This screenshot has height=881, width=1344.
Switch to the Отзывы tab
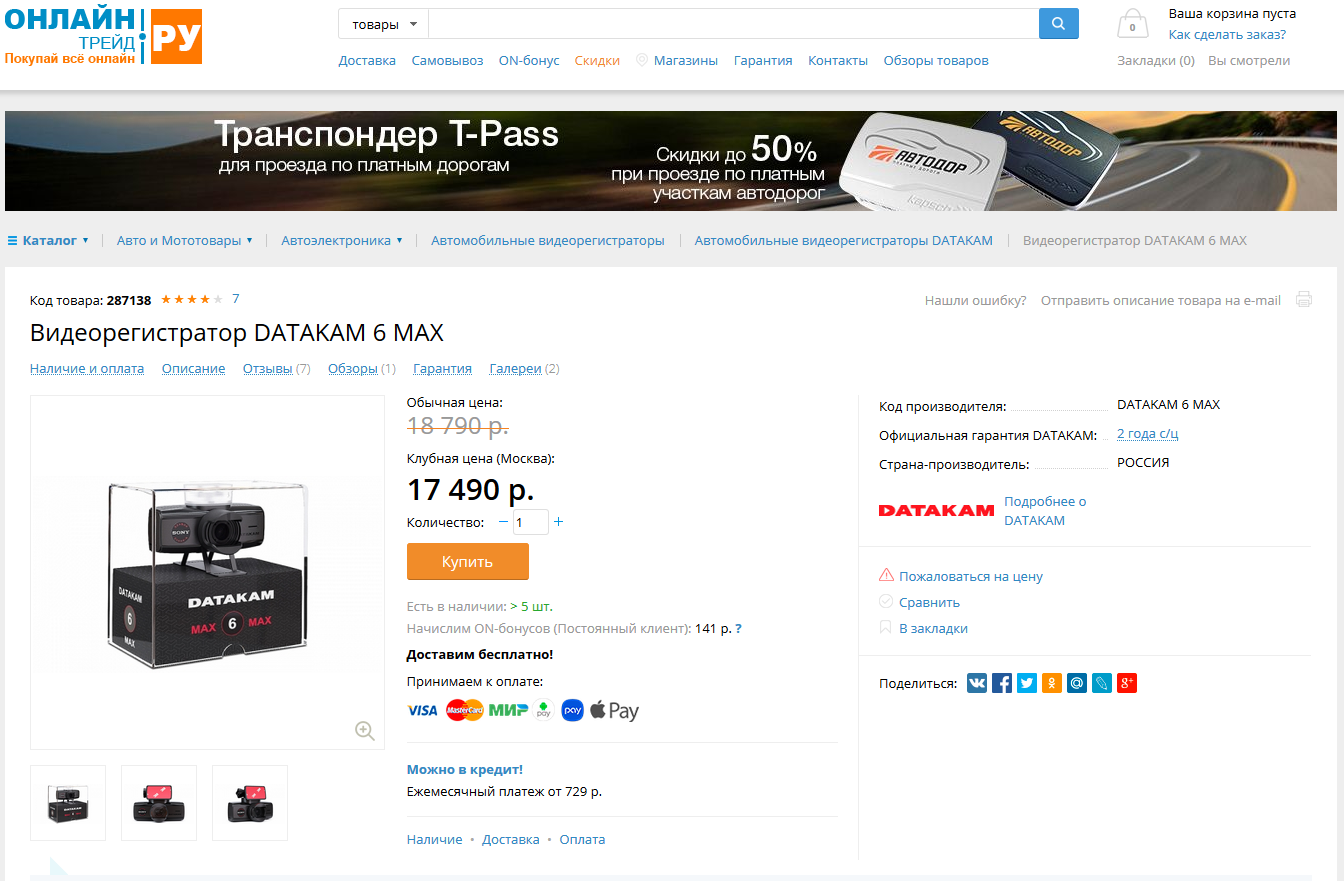click(268, 368)
